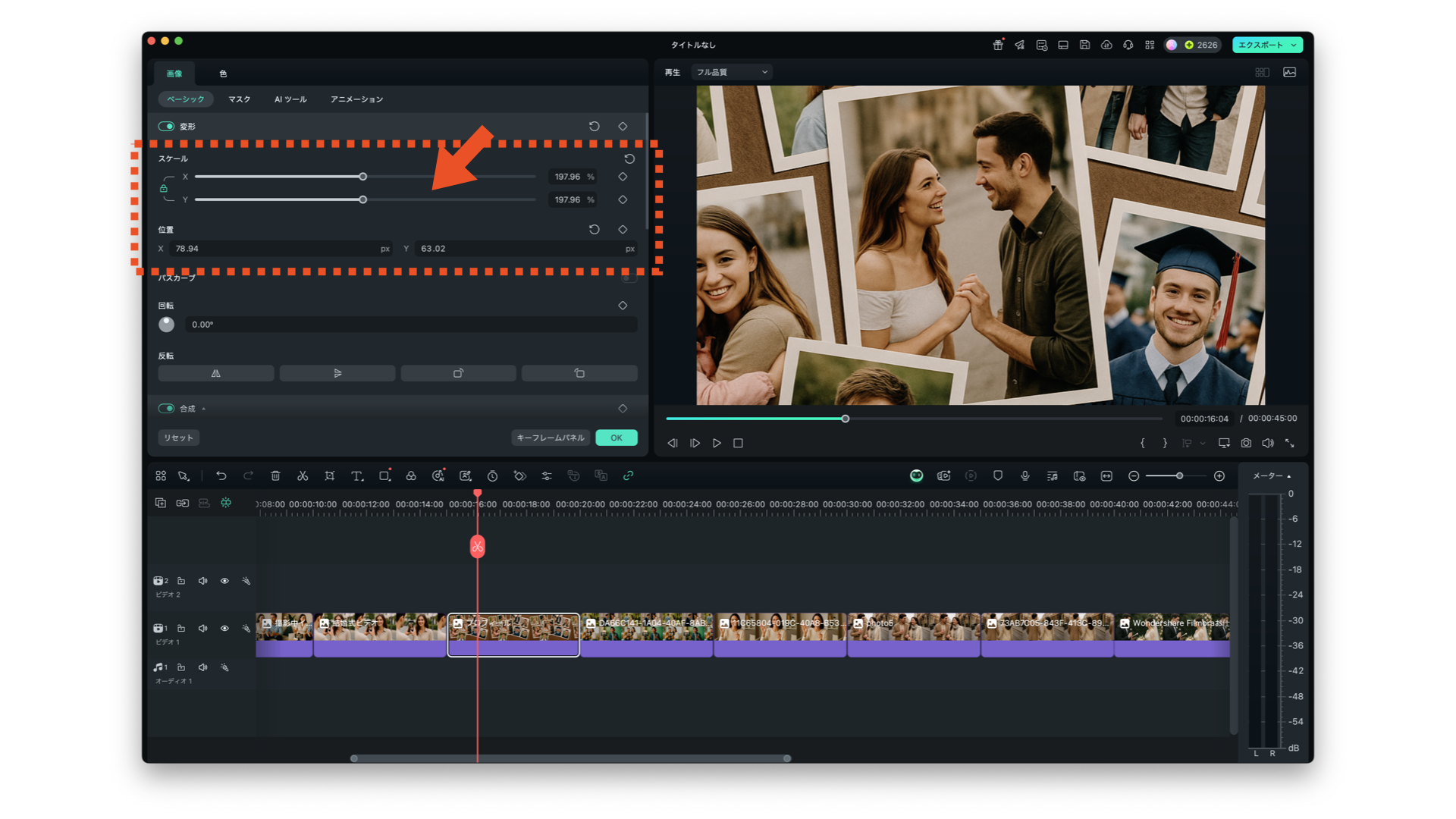Expand the エクスポート button arrow
Viewport: 1456px width, 819px height.
pos(1294,45)
